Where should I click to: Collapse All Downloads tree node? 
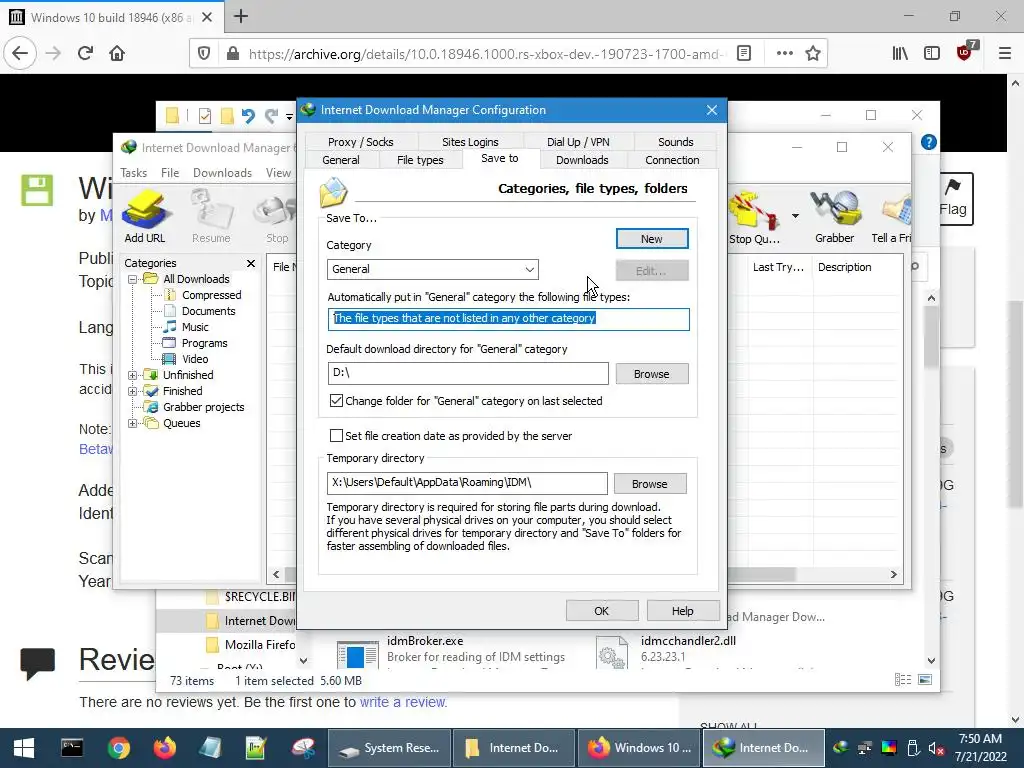(133, 279)
